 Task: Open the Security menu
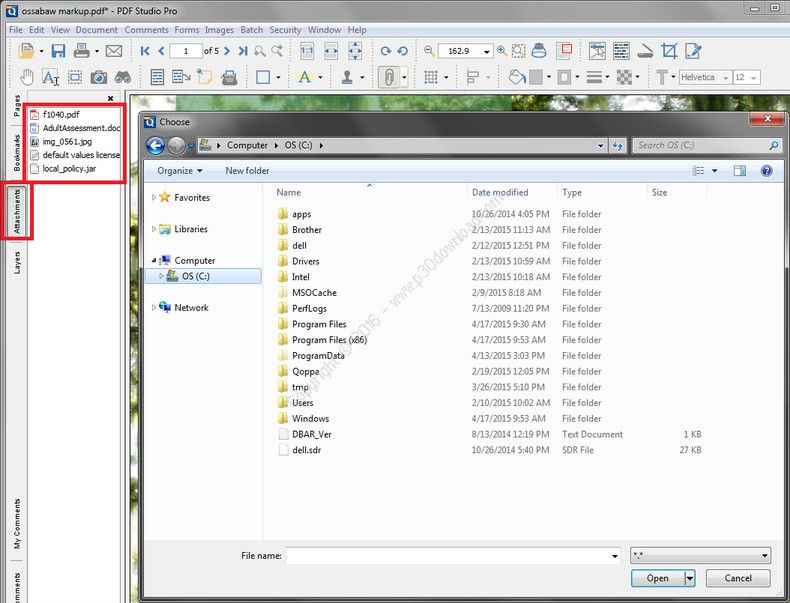click(x=285, y=30)
